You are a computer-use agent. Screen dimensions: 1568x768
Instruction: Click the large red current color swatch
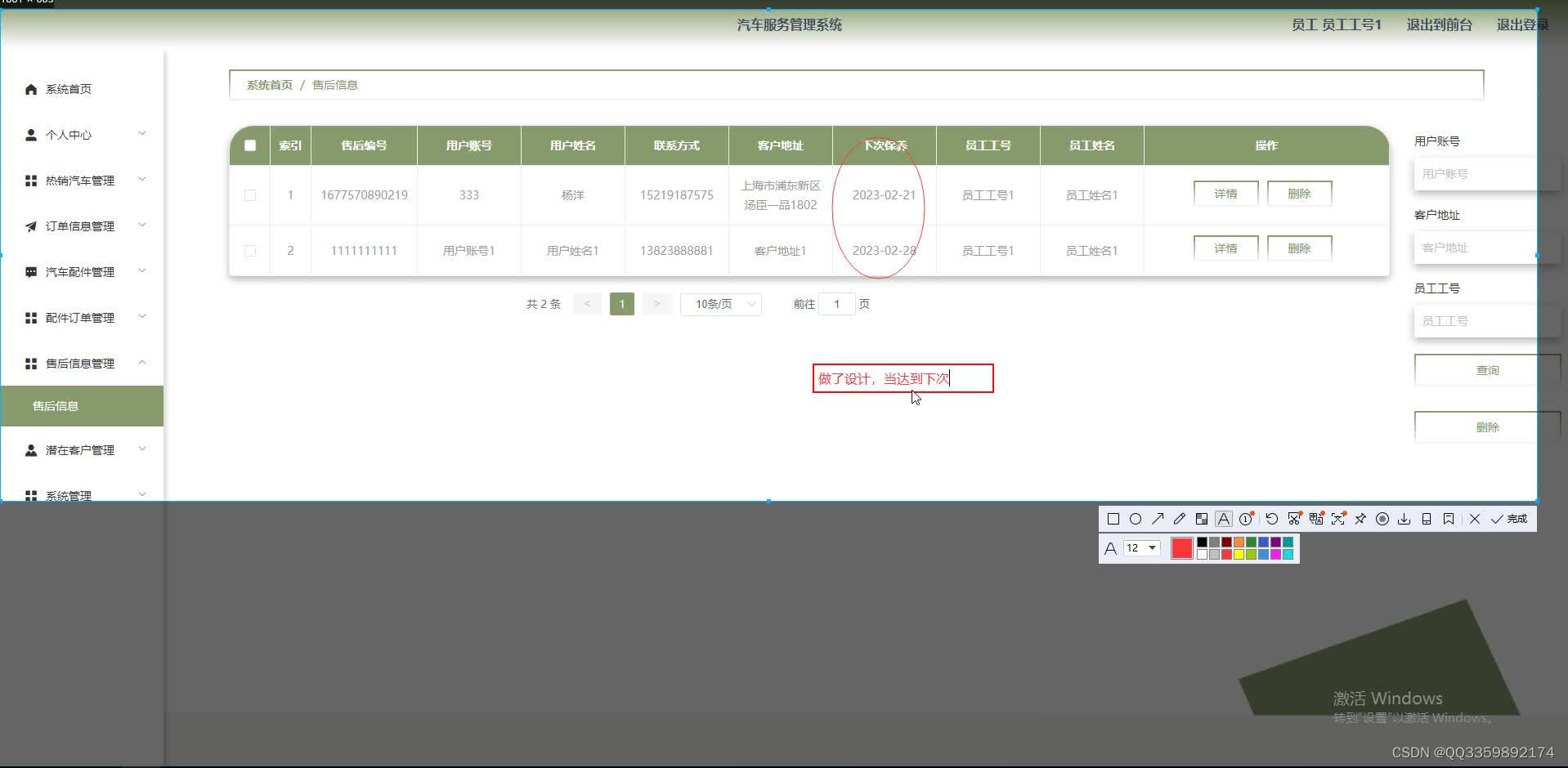[1182, 548]
